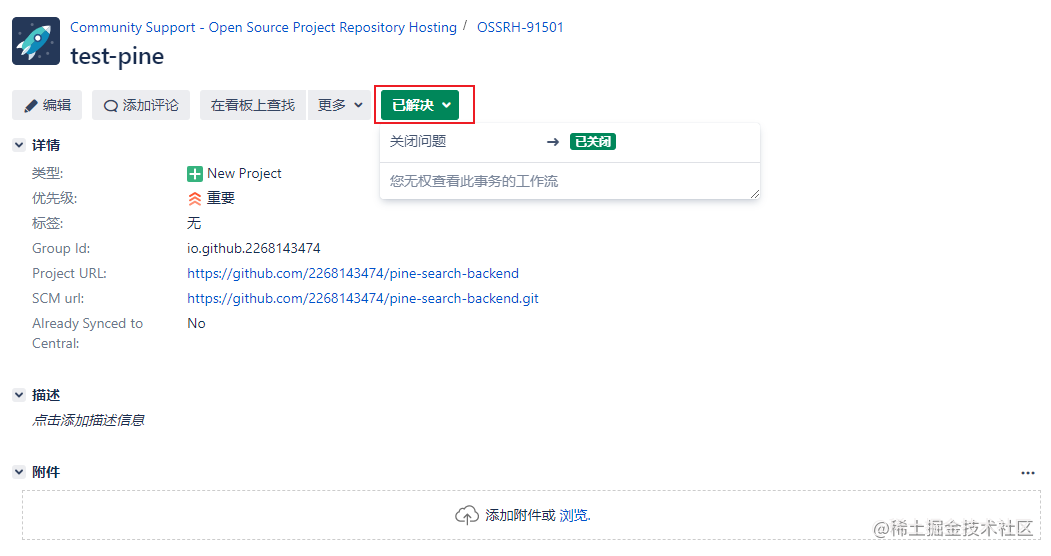Viewport: 1051px width, 556px height.
Task: Collapse the 描述 section chevron
Action: tap(19, 395)
